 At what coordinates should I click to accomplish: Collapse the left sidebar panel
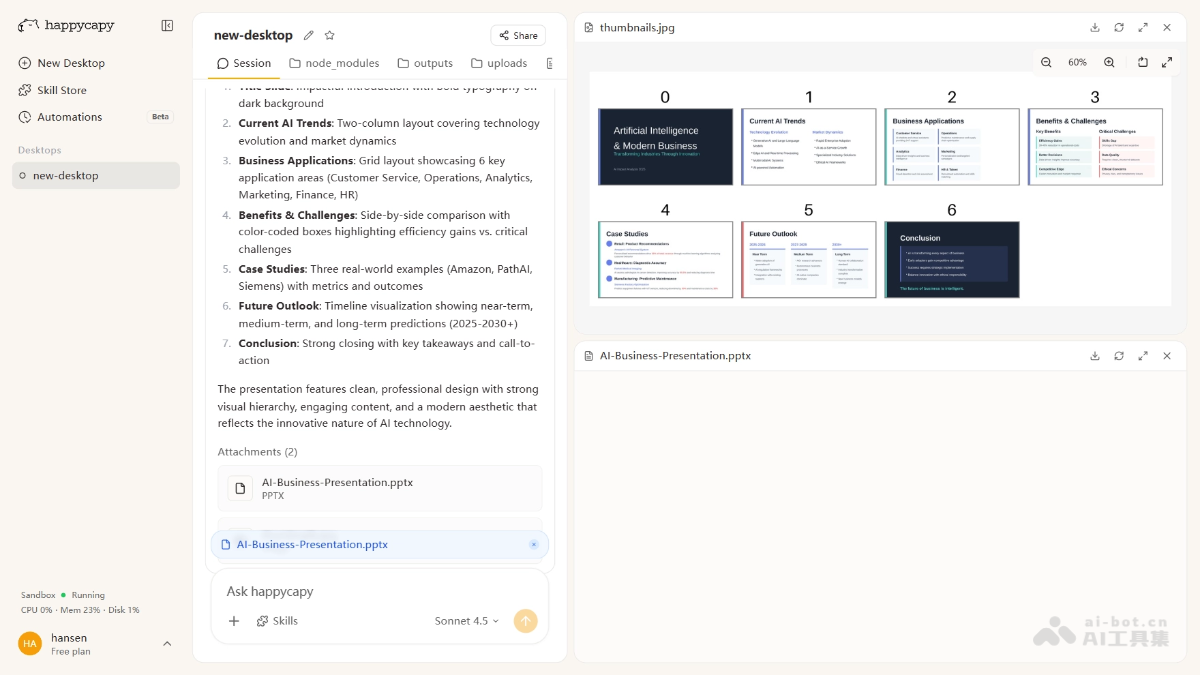pos(167,25)
